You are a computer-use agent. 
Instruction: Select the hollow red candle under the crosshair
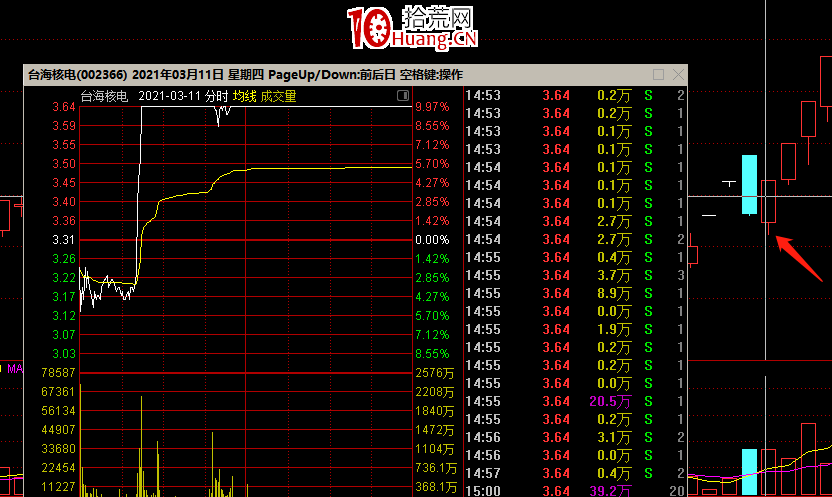click(768, 202)
